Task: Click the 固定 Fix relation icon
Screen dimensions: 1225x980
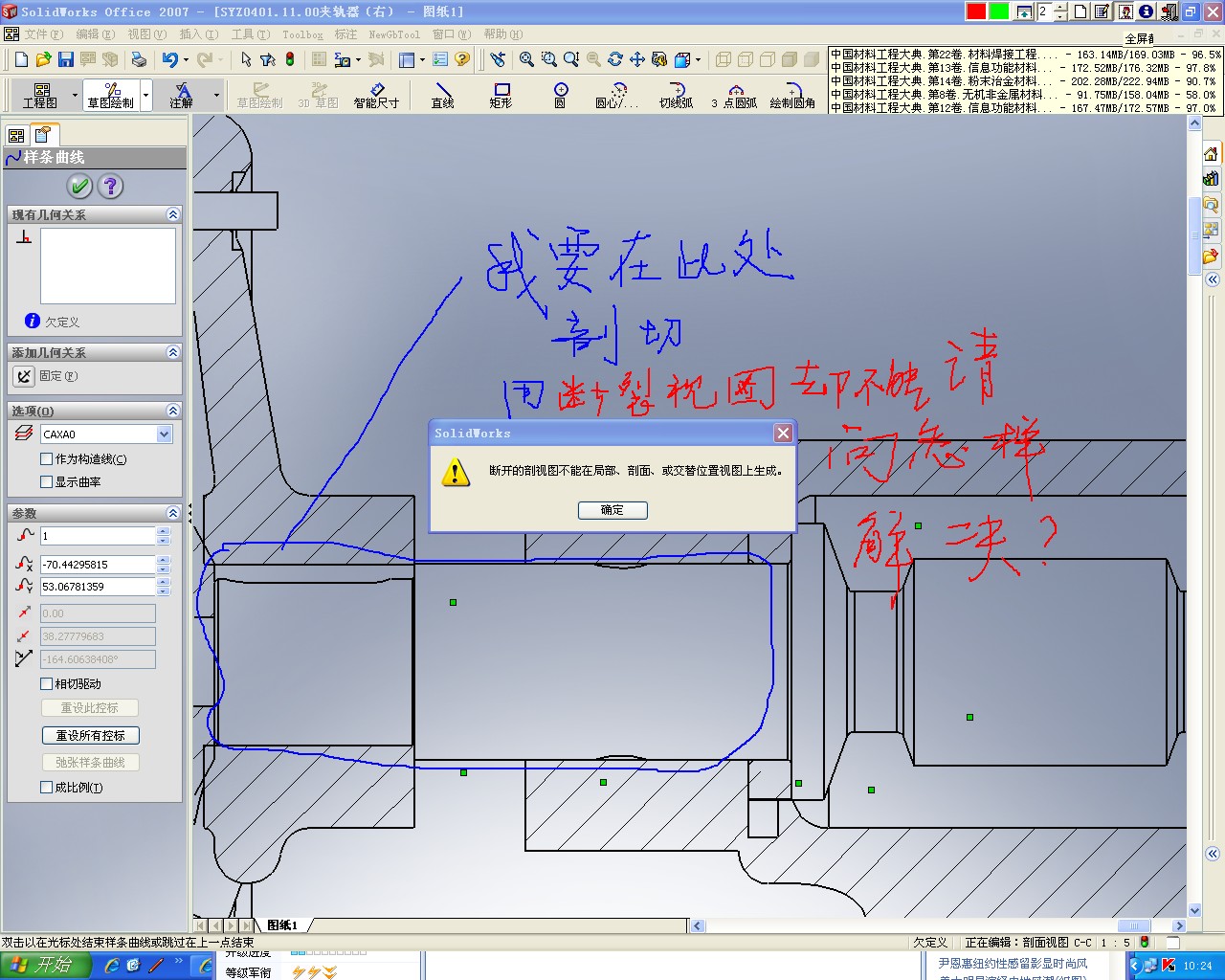Action: click(x=24, y=376)
